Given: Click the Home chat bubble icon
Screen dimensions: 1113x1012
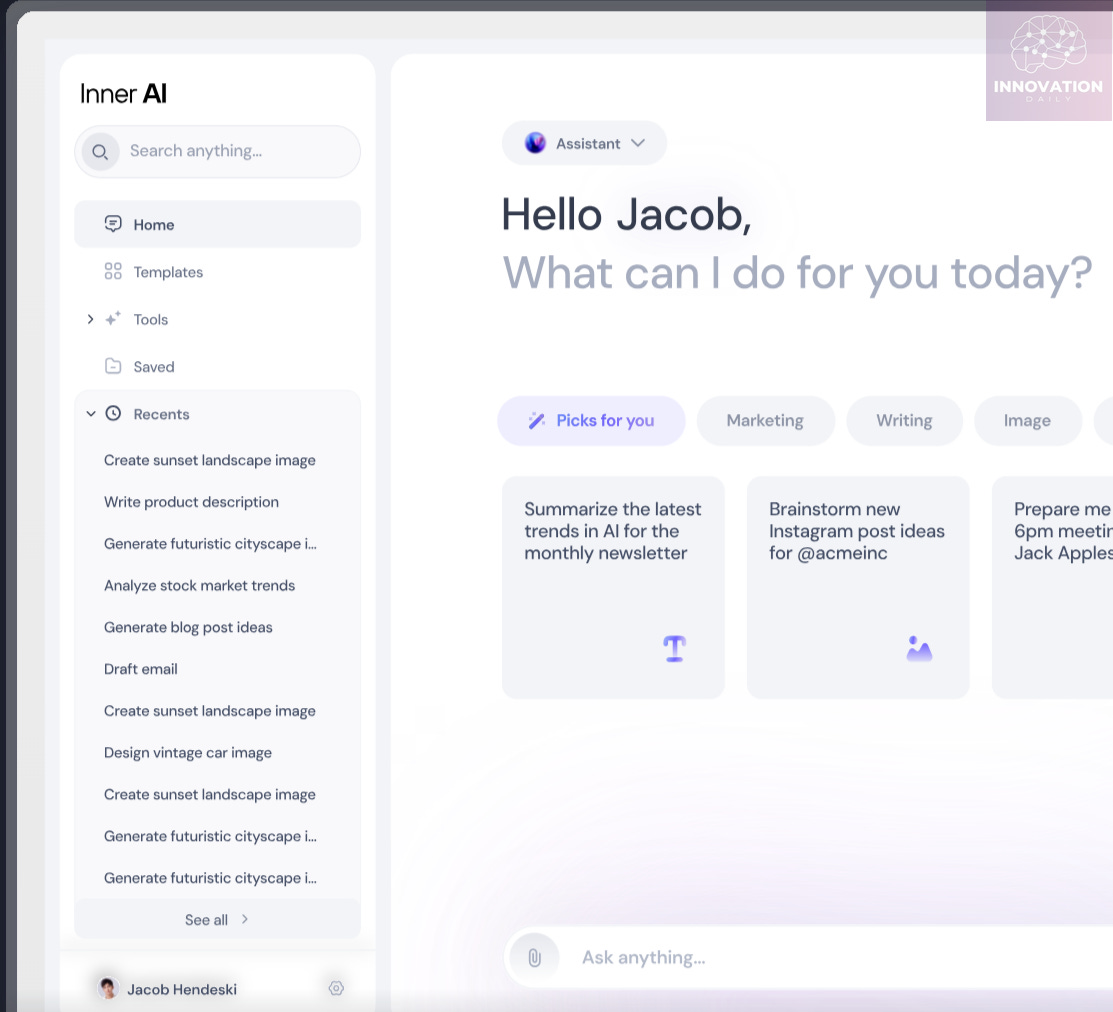Looking at the screenshot, I should tap(113, 224).
